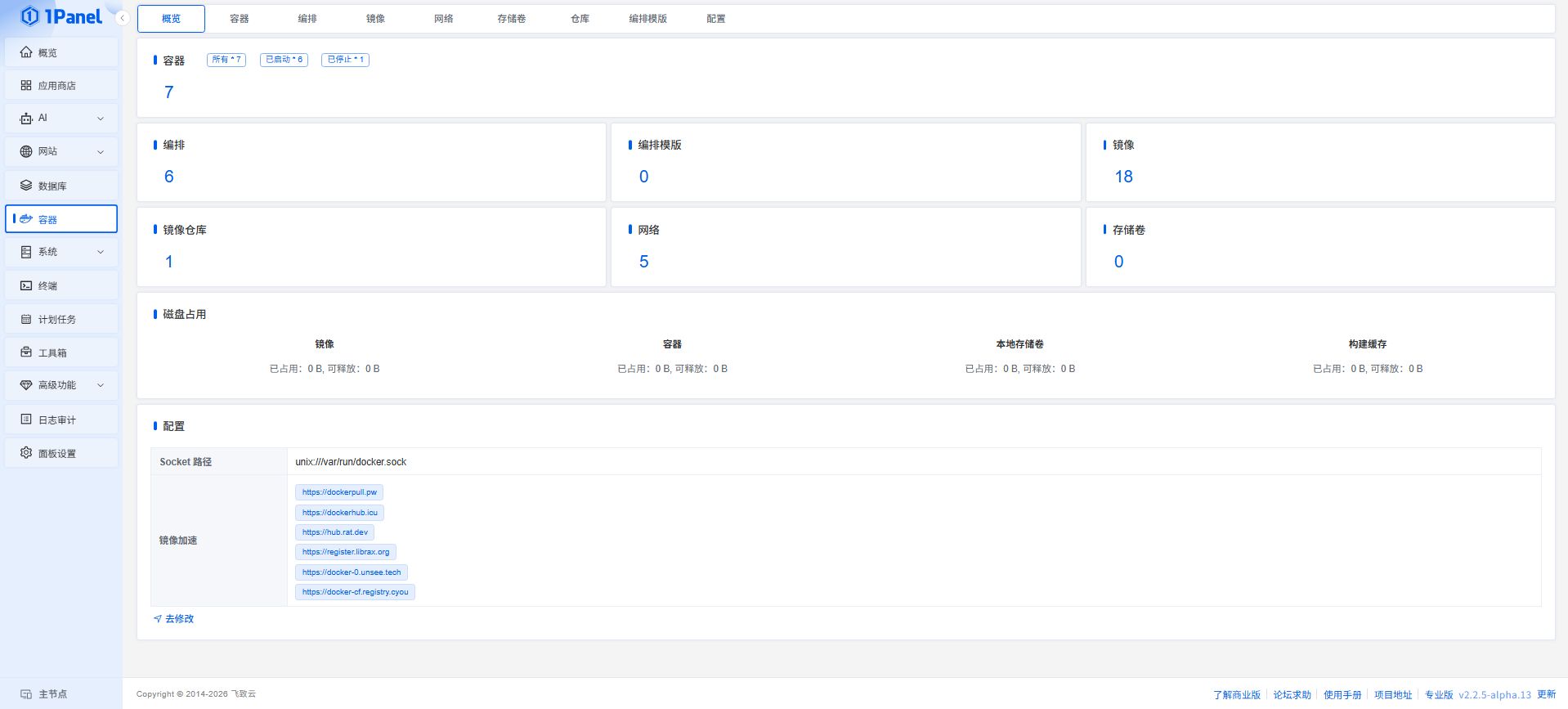The height and width of the screenshot is (709, 1568).
Task: Open the 使用手册 footer link
Action: click(x=1342, y=695)
